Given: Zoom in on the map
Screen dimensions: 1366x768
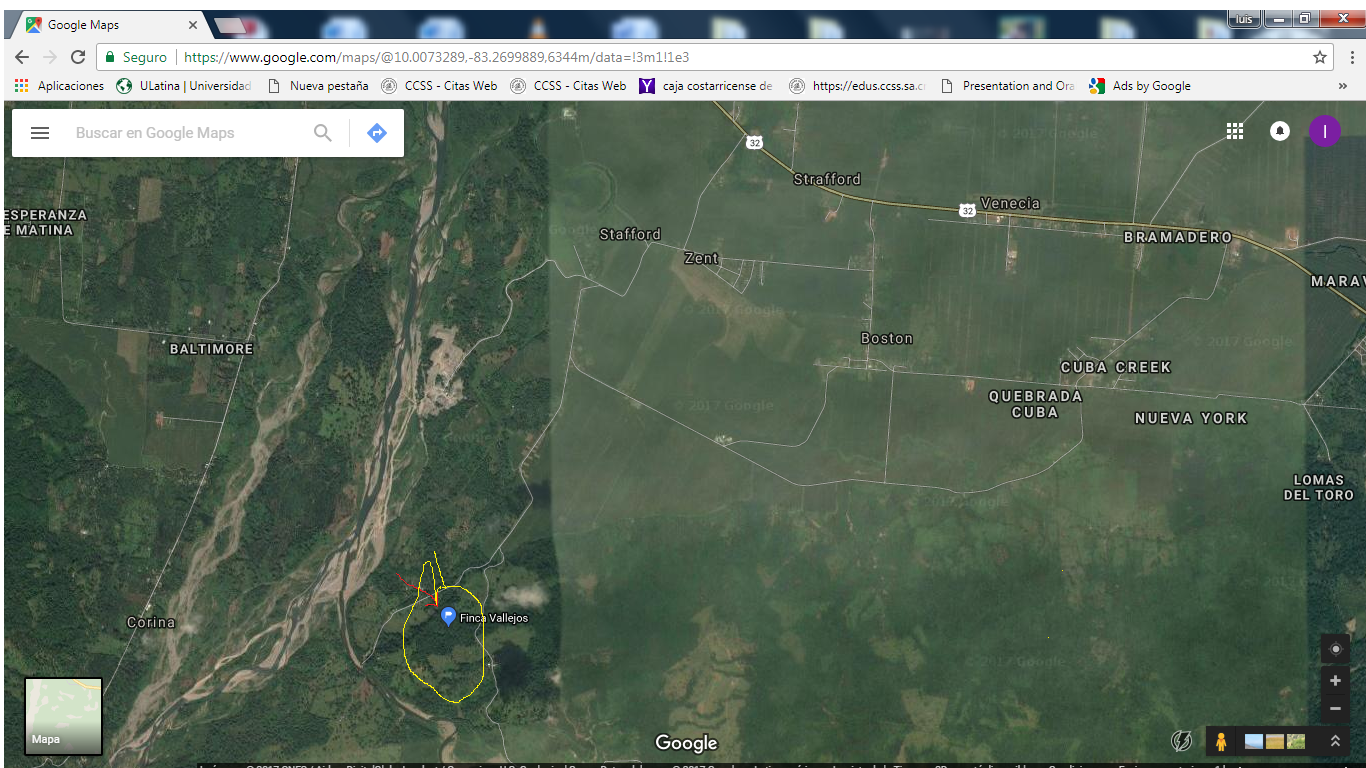Looking at the screenshot, I should click(x=1335, y=681).
